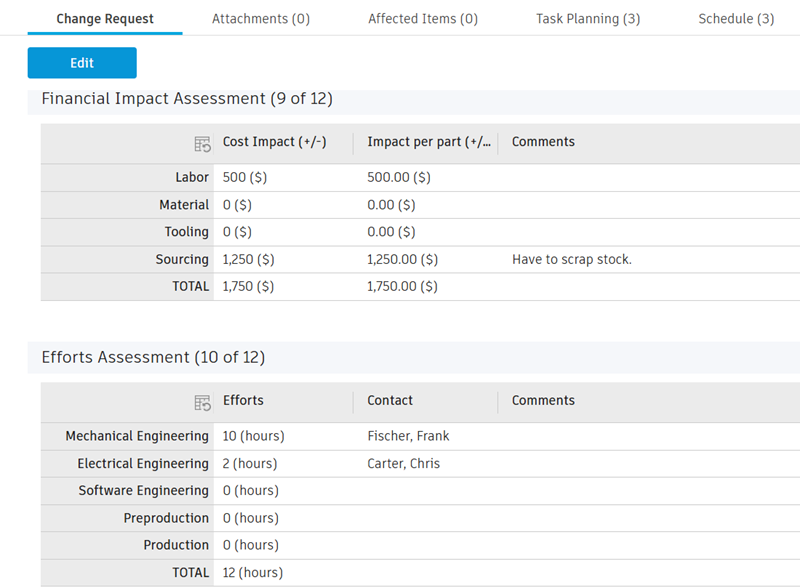Select the Labor cost impact 500 ($) cell
Viewport: 800px width, 588px height.
click(245, 178)
